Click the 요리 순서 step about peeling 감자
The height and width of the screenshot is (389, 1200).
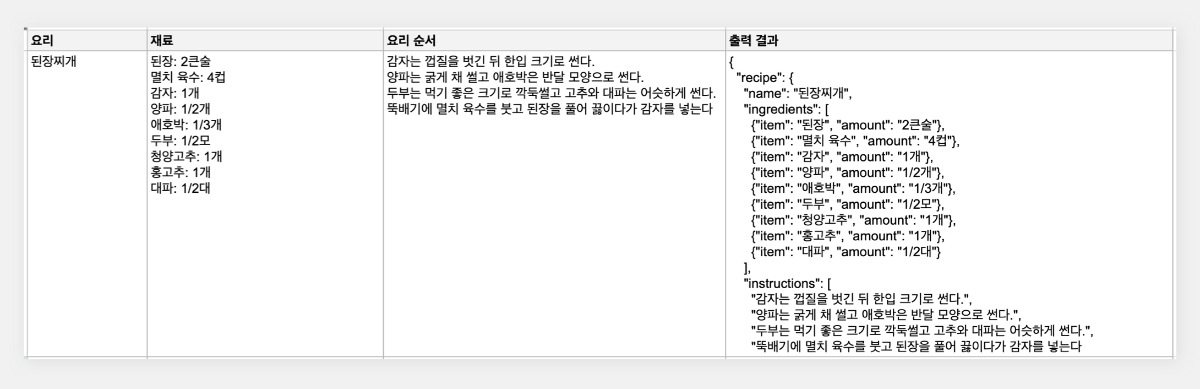click(490, 61)
